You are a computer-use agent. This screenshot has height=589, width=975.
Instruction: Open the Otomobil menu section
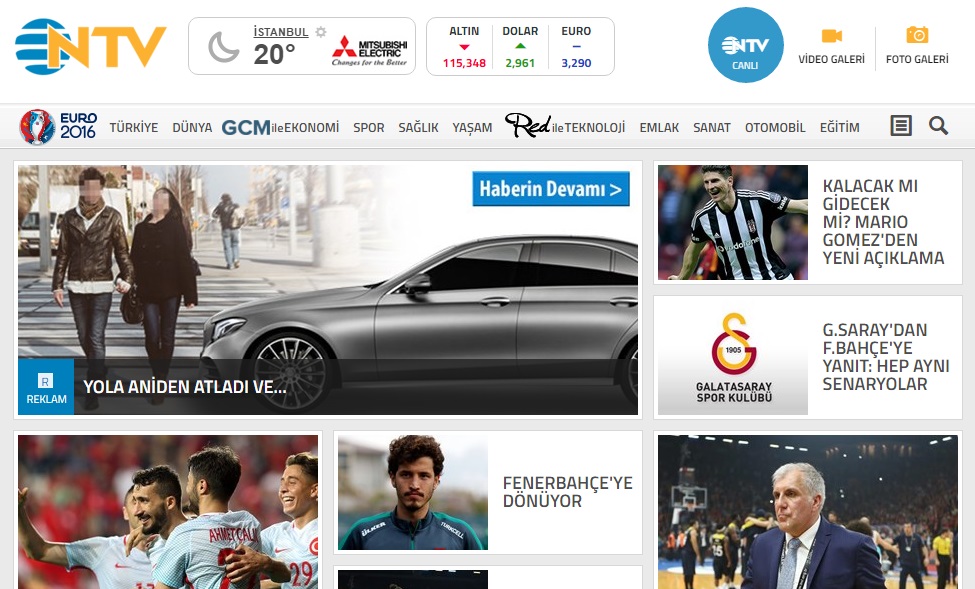(x=775, y=128)
